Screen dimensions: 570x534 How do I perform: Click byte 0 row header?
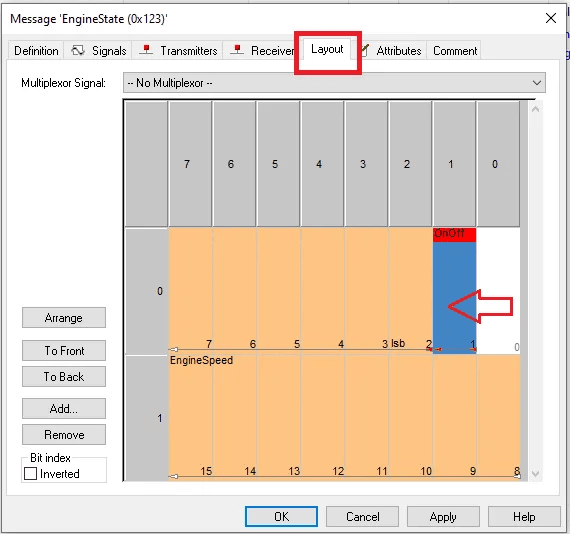coord(146,291)
